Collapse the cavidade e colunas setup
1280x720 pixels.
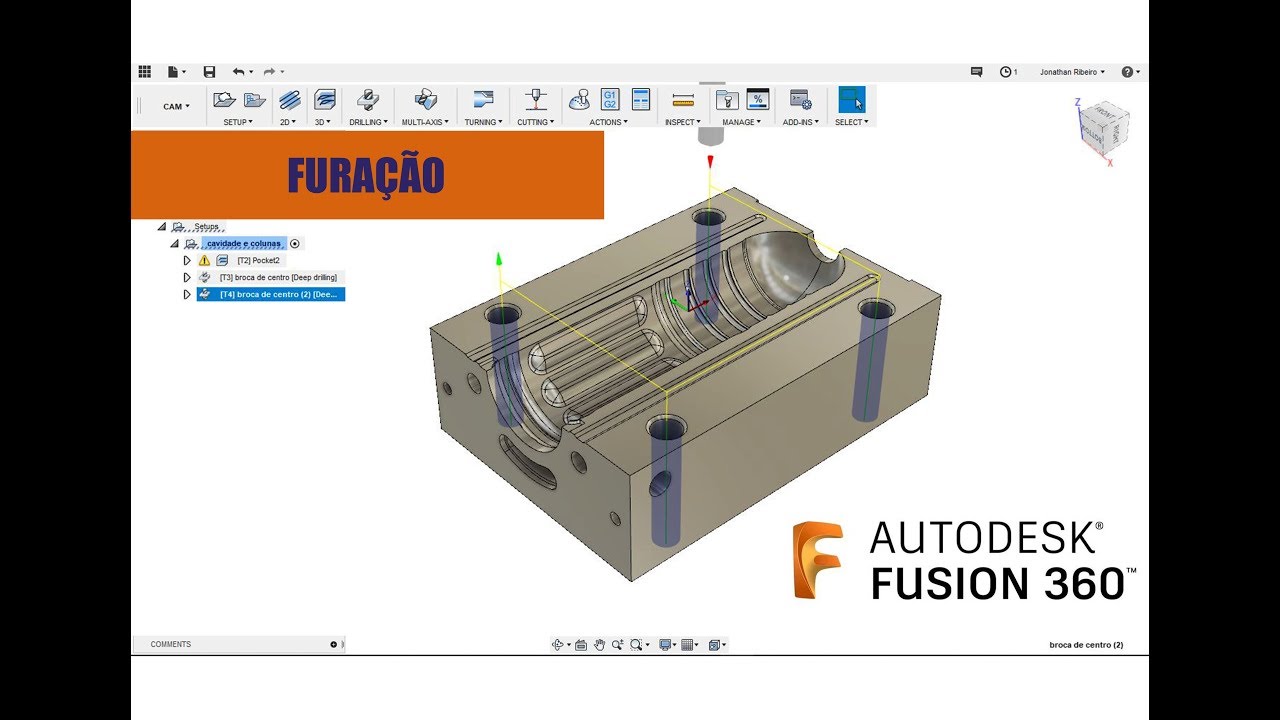[x=174, y=243]
